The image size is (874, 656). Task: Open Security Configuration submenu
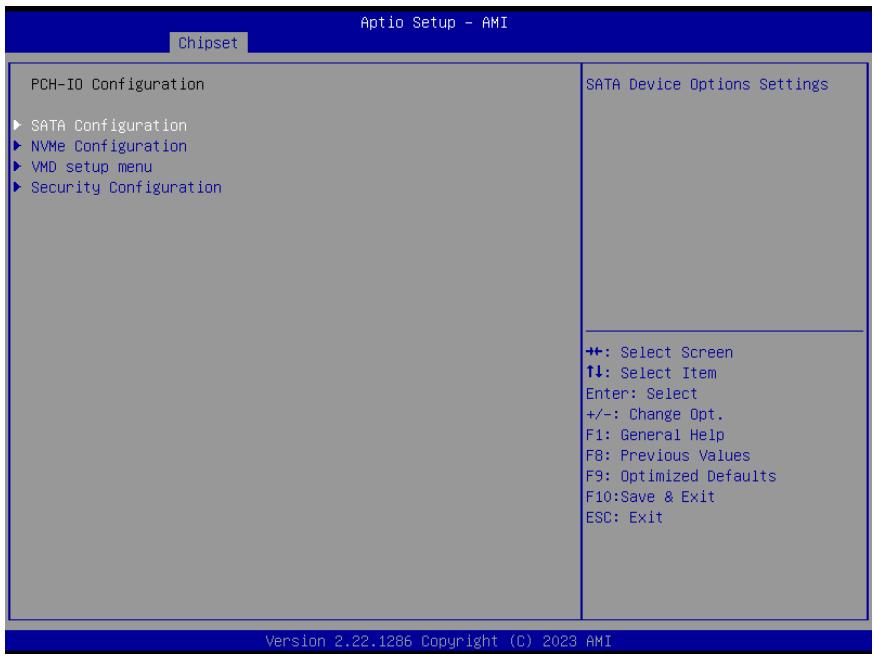pyautogui.click(x=126, y=187)
